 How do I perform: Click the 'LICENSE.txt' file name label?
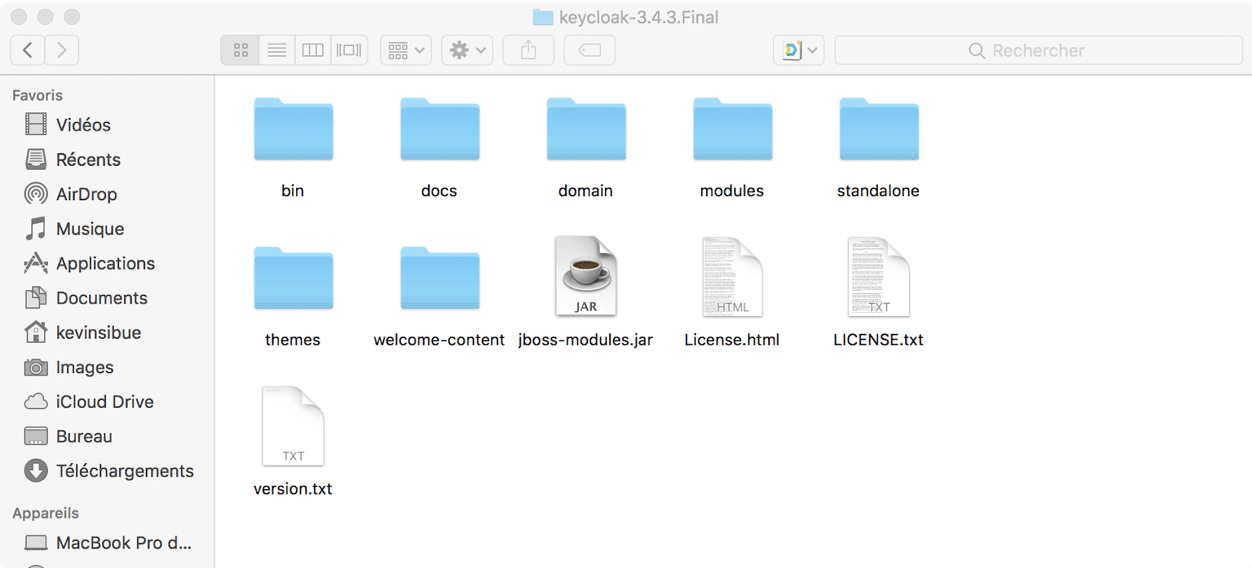coord(878,340)
